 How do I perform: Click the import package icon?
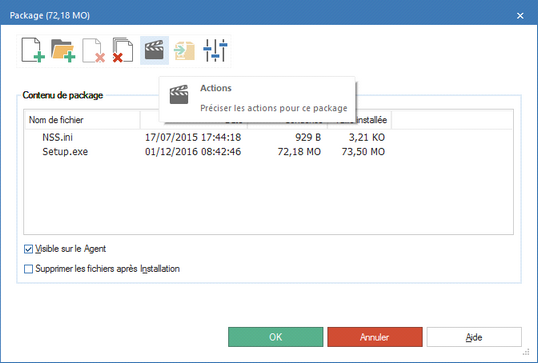(185, 50)
